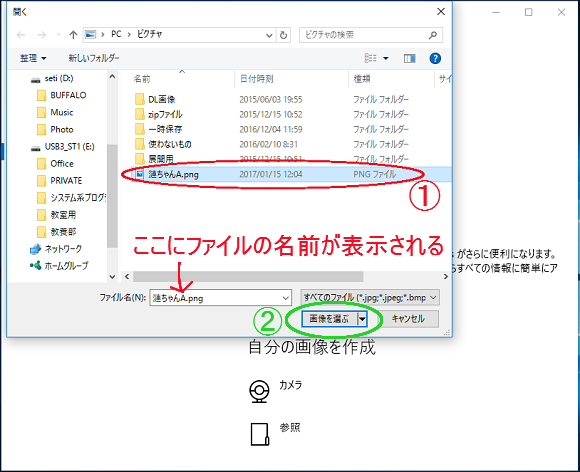Select the 使わないもの folder

click(163, 144)
